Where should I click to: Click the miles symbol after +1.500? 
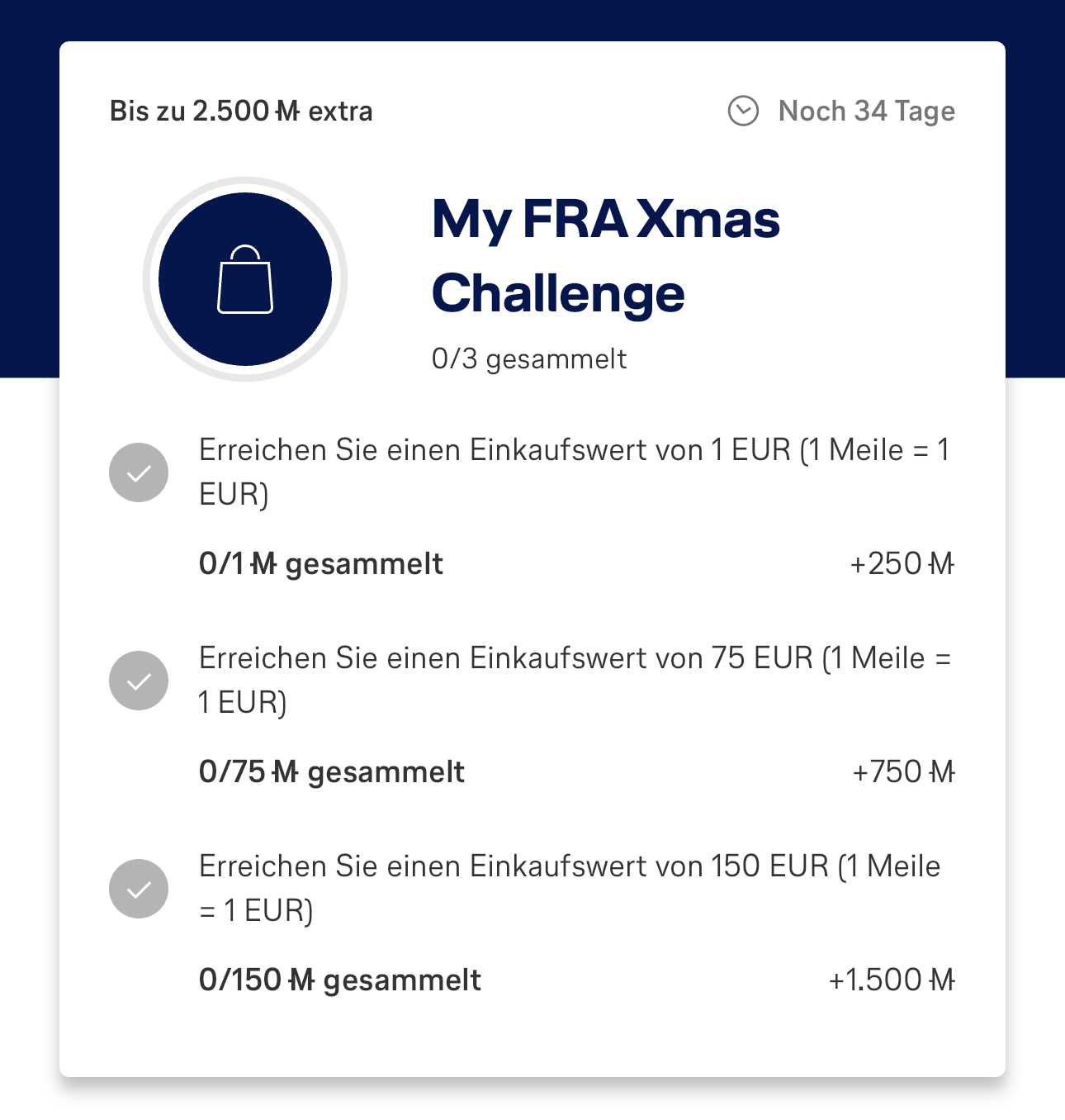tap(942, 980)
